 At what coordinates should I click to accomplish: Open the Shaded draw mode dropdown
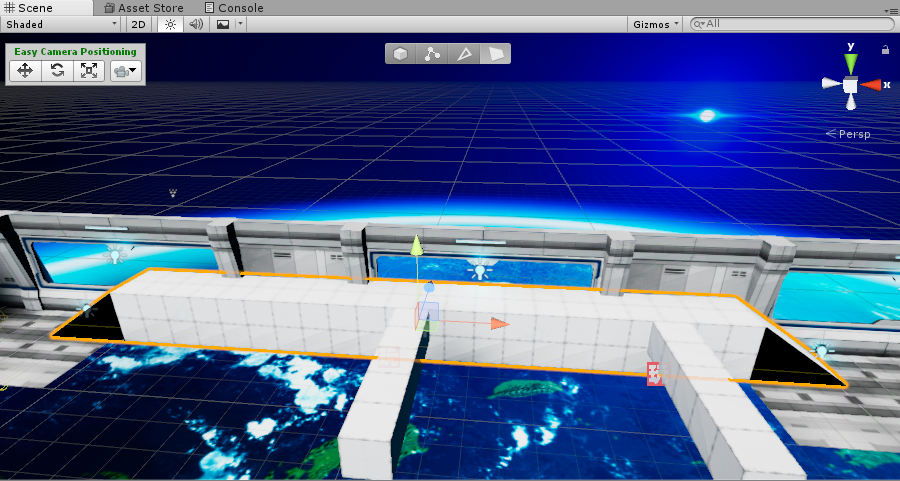(x=61, y=24)
